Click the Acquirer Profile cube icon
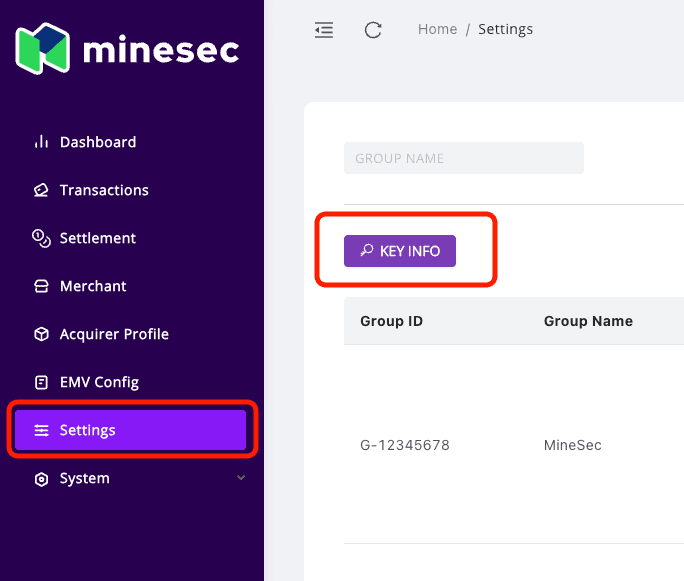This screenshot has width=684, height=581. [x=41, y=334]
